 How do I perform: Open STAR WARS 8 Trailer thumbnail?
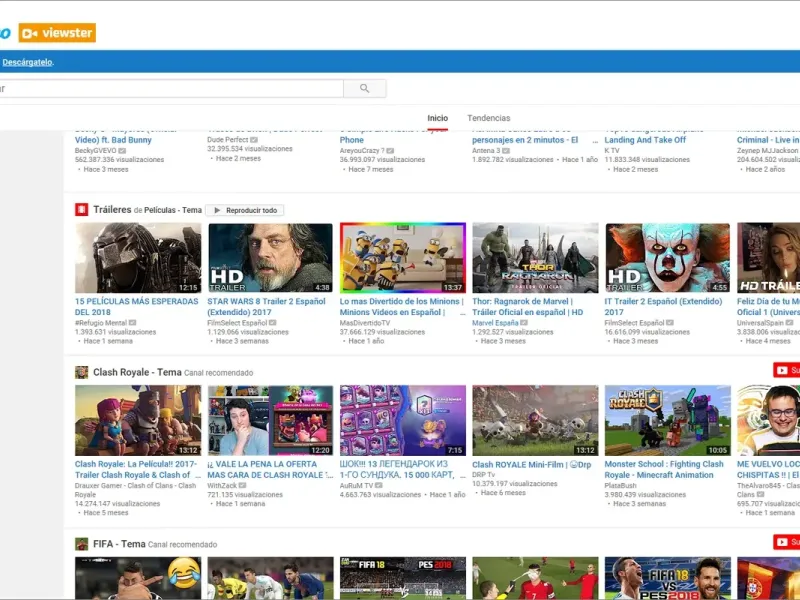pyautogui.click(x=270, y=257)
